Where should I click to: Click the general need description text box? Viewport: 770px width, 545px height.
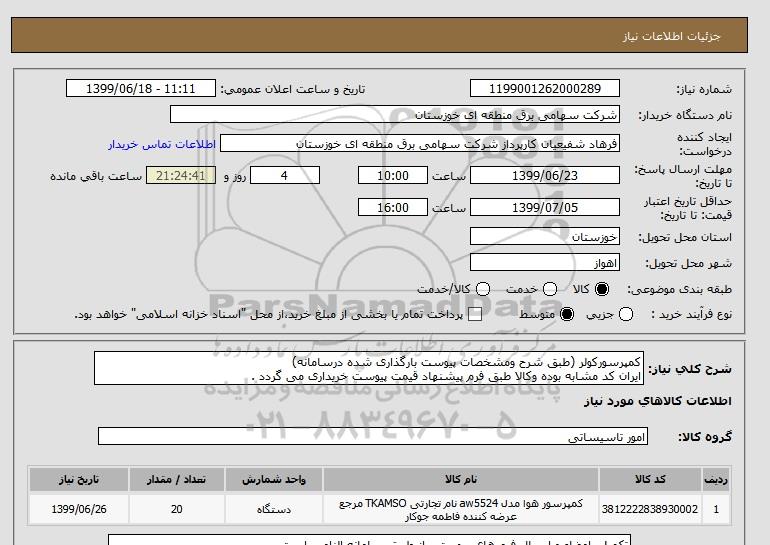[x=369, y=368]
